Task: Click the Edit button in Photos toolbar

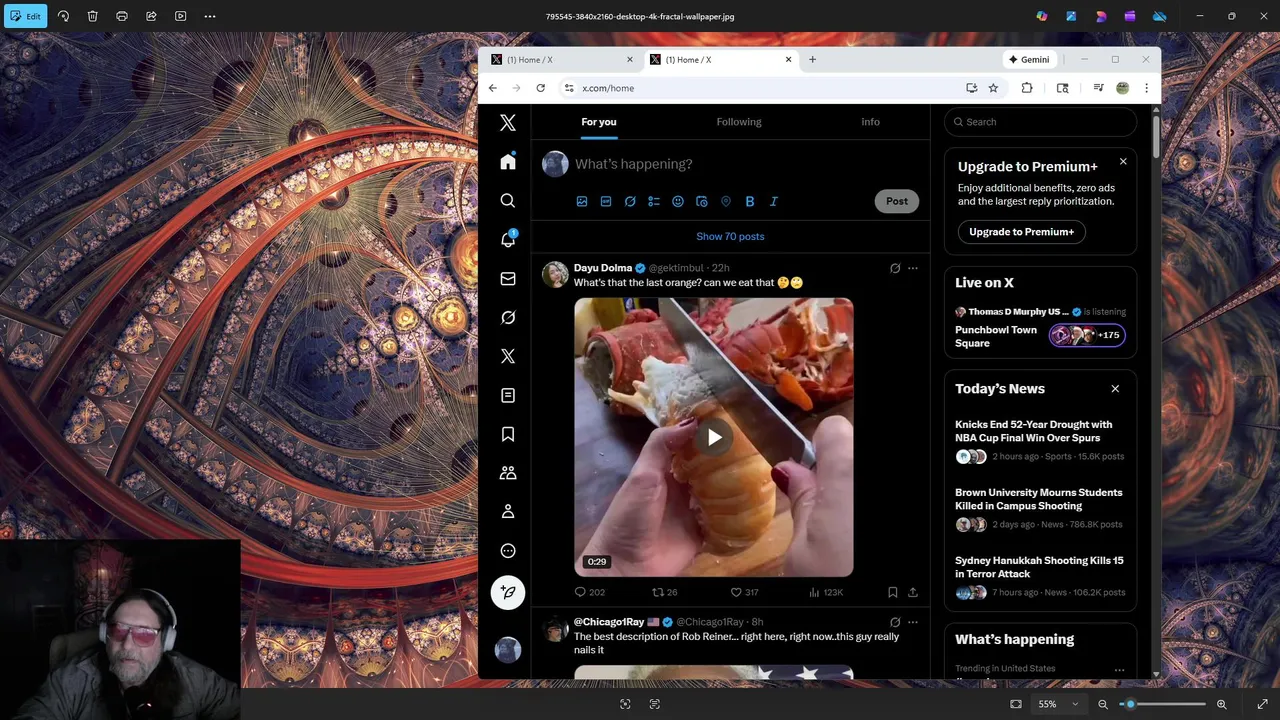Action: click(x=25, y=16)
